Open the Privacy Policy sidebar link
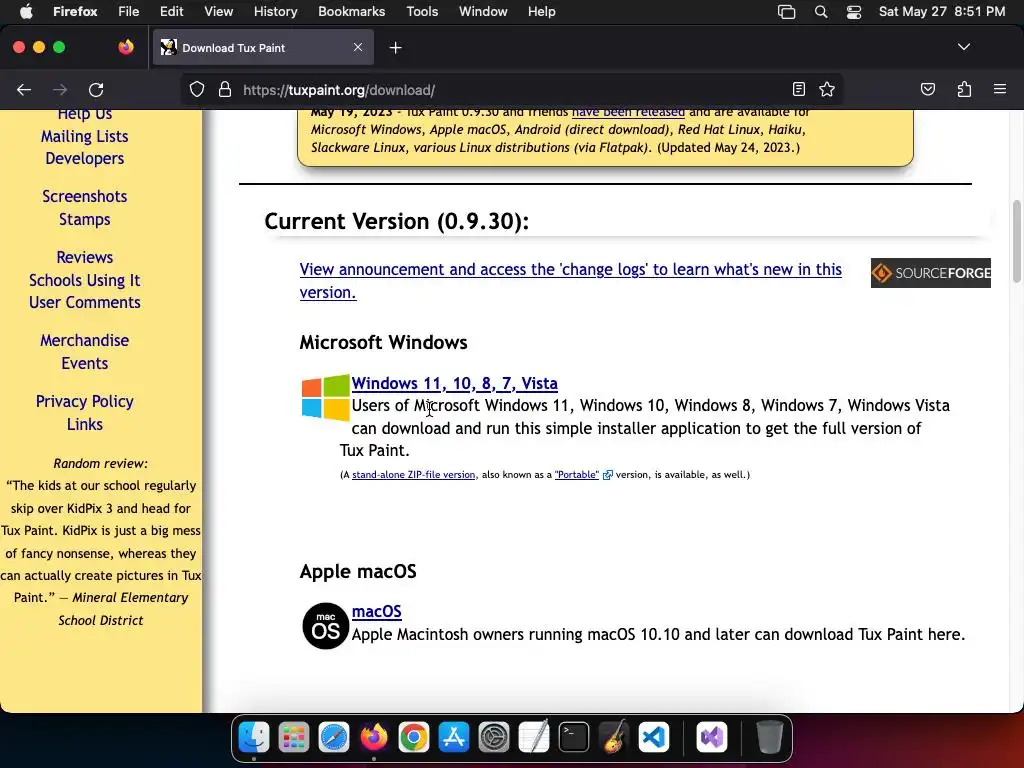The width and height of the screenshot is (1024, 768). coord(84,401)
